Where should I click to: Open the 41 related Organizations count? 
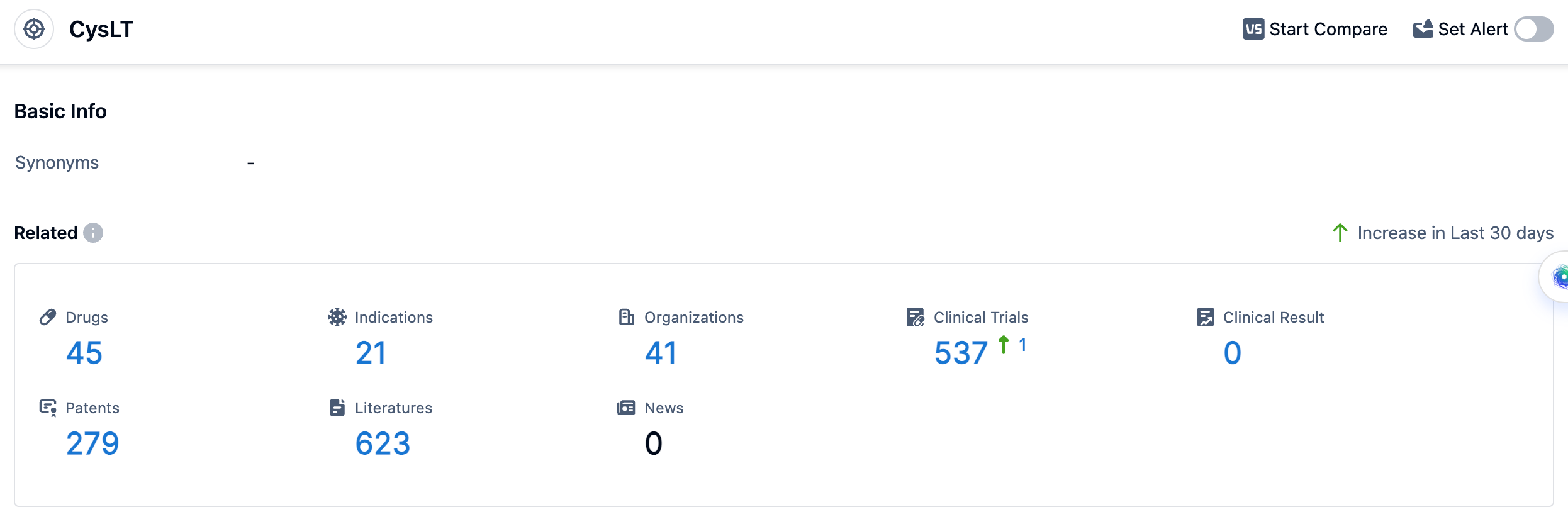pos(661,353)
